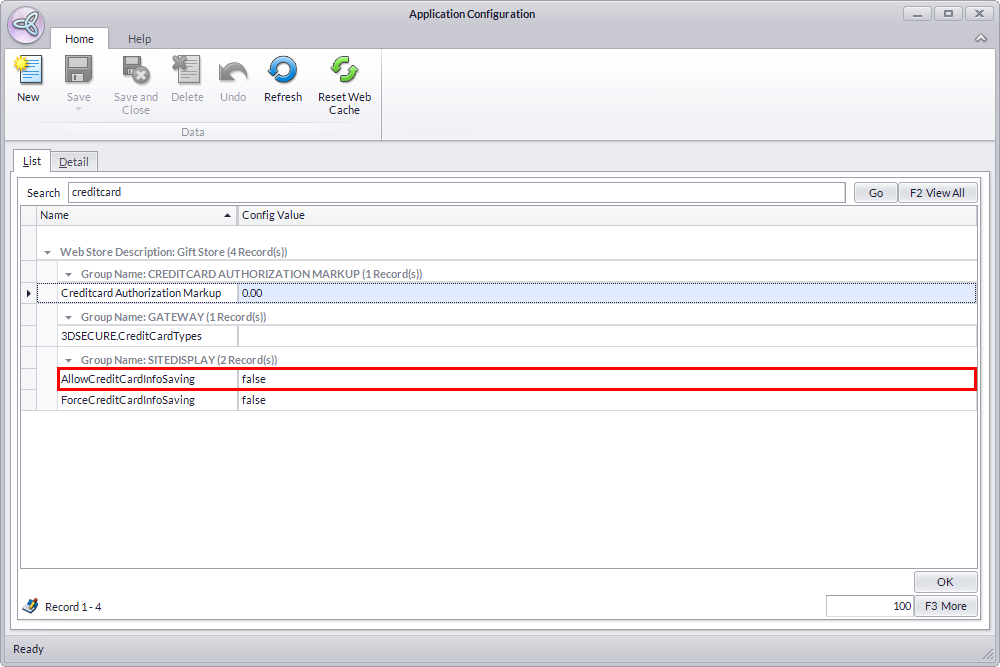
Task: Minimize the Application Configuration window
Action: [x=917, y=13]
